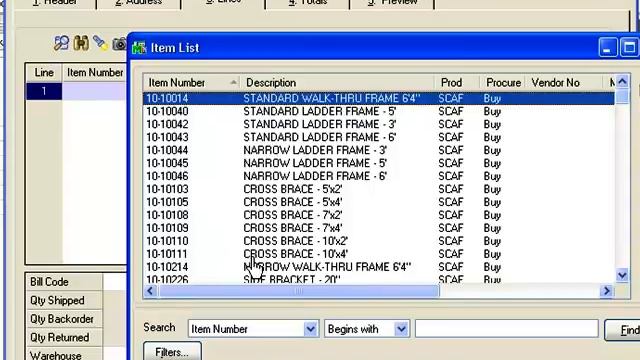Click the horizontal scrollbar thumb

click(298, 291)
